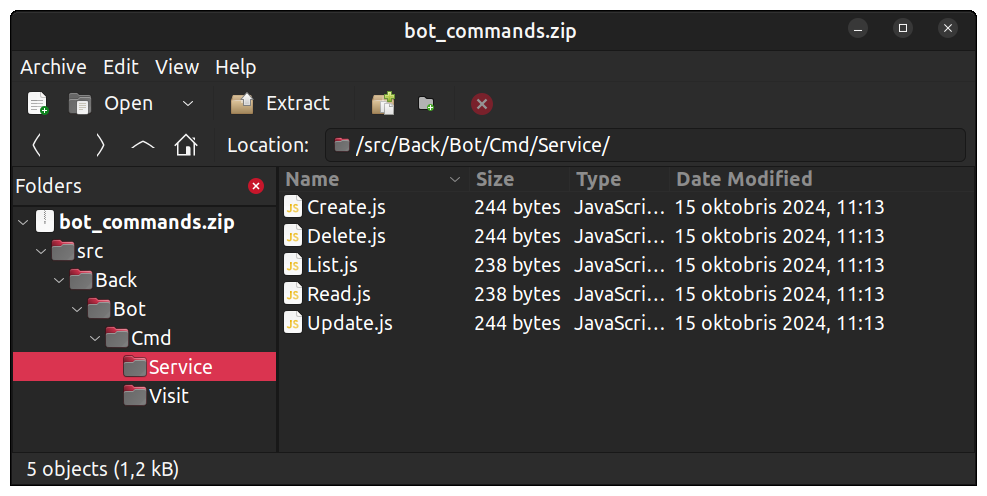987x496 pixels.
Task: Click the Cmd folder icon in tree
Action: [x=117, y=337]
